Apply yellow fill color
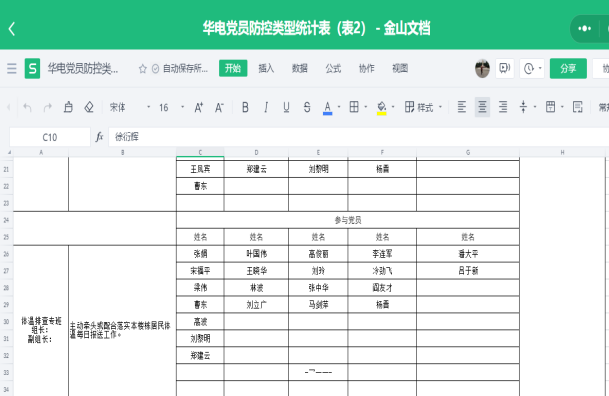 (381, 108)
